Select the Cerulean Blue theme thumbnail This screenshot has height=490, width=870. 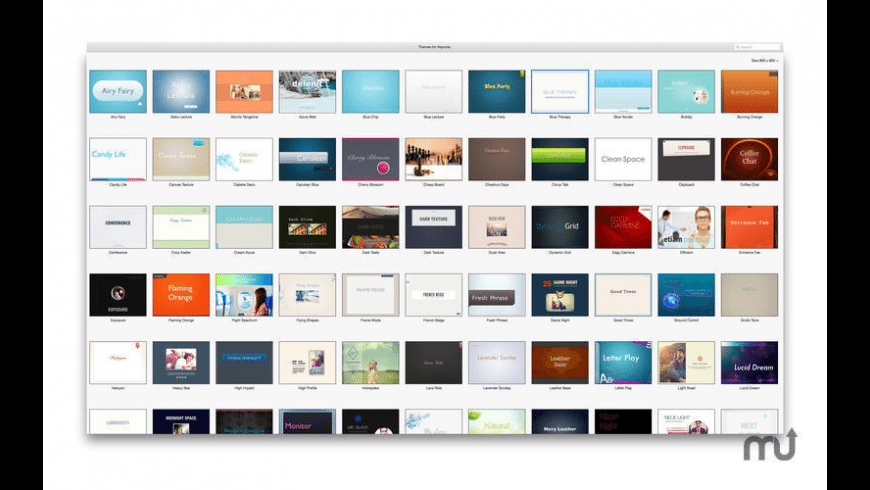point(307,159)
